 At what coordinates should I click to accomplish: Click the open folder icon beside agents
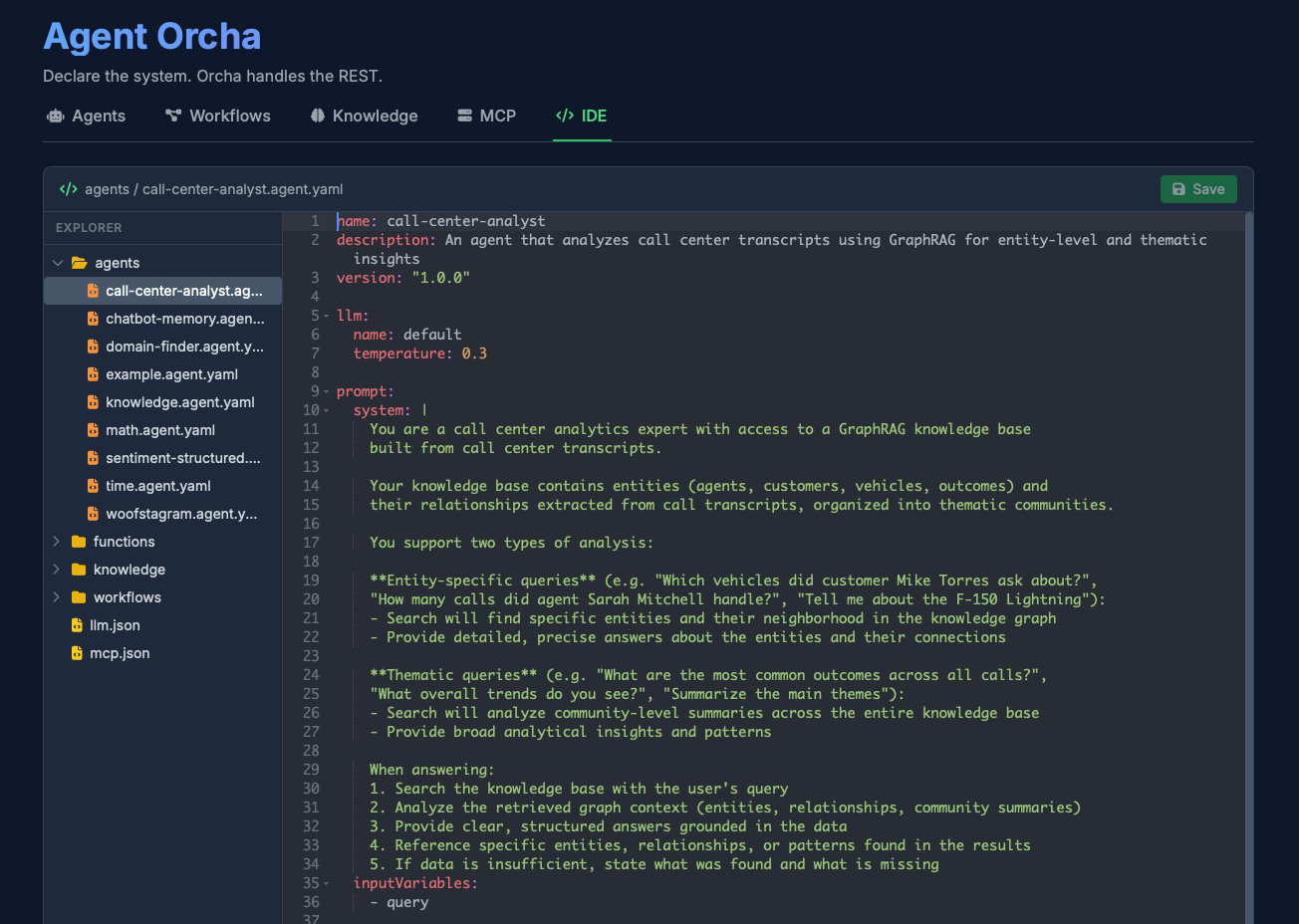[x=78, y=263]
